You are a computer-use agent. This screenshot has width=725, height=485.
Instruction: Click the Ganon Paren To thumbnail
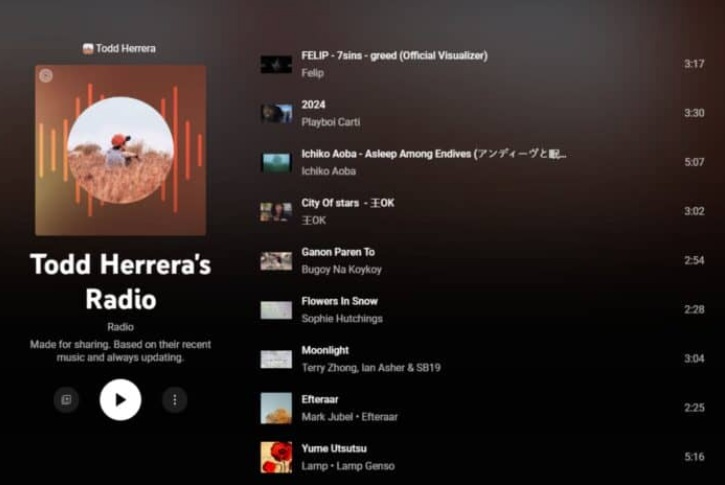[276, 260]
